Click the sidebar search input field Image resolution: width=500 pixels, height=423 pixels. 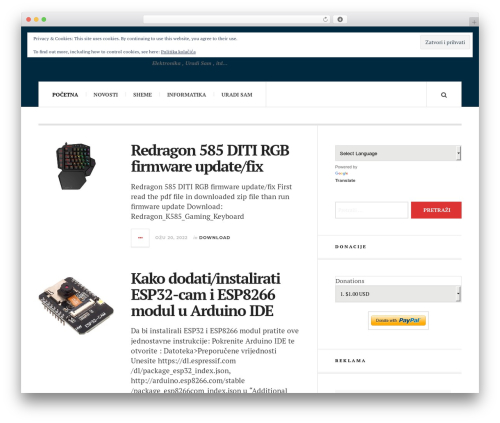371,210
